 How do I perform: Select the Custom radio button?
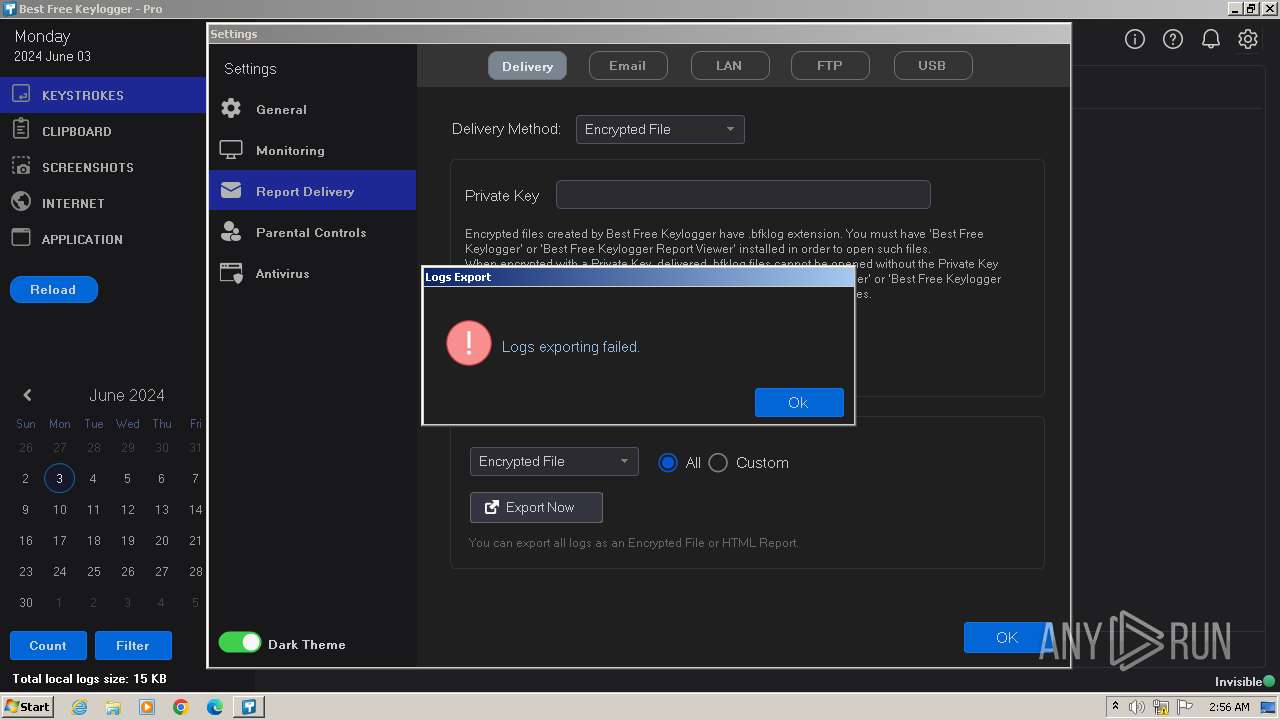718,462
